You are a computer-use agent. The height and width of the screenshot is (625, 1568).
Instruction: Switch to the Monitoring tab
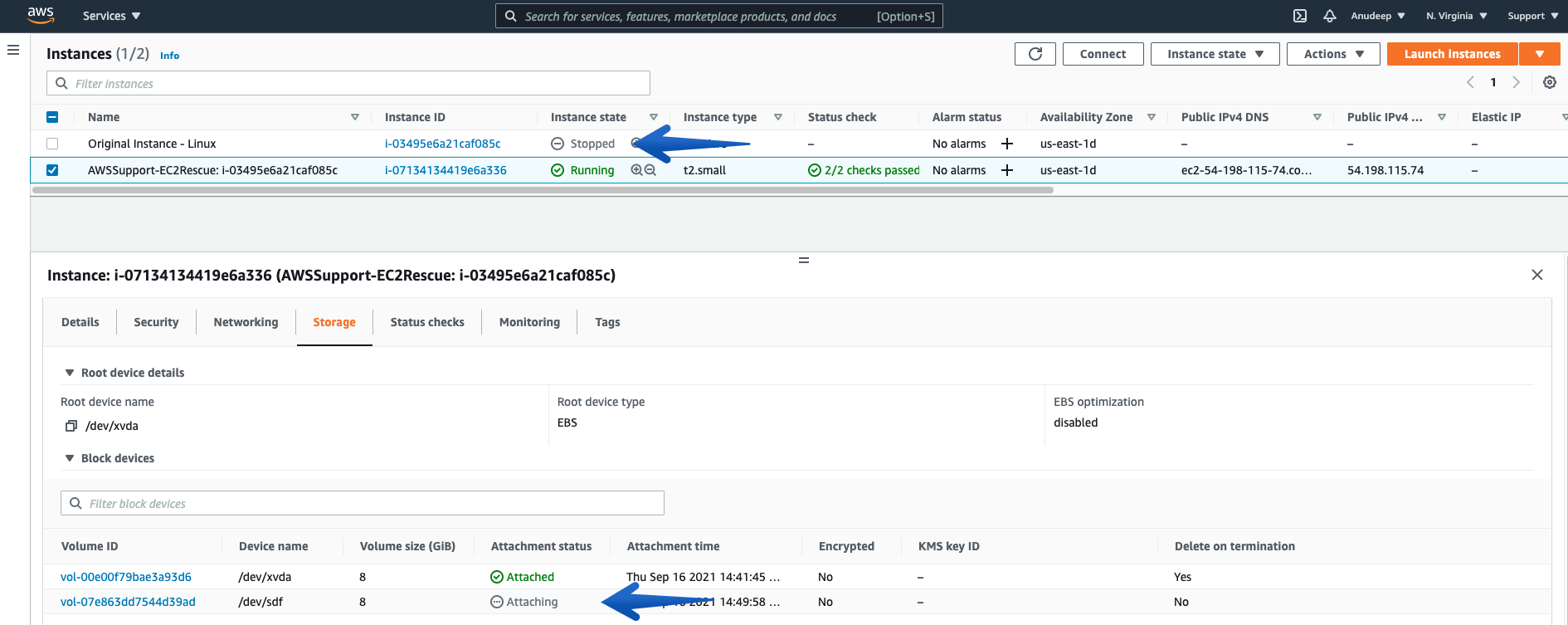(x=529, y=322)
